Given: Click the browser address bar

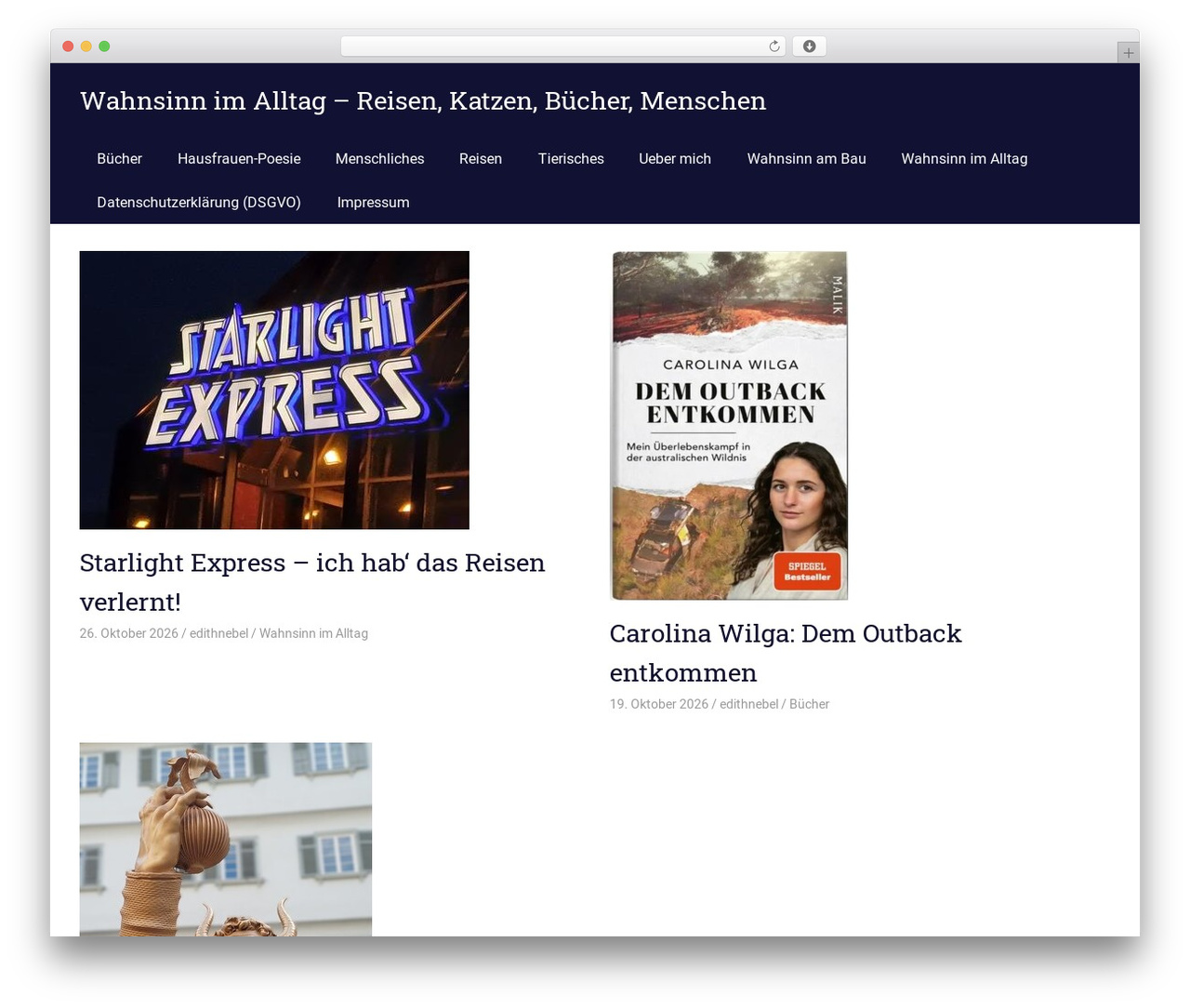Looking at the screenshot, I should pyautogui.click(x=562, y=46).
